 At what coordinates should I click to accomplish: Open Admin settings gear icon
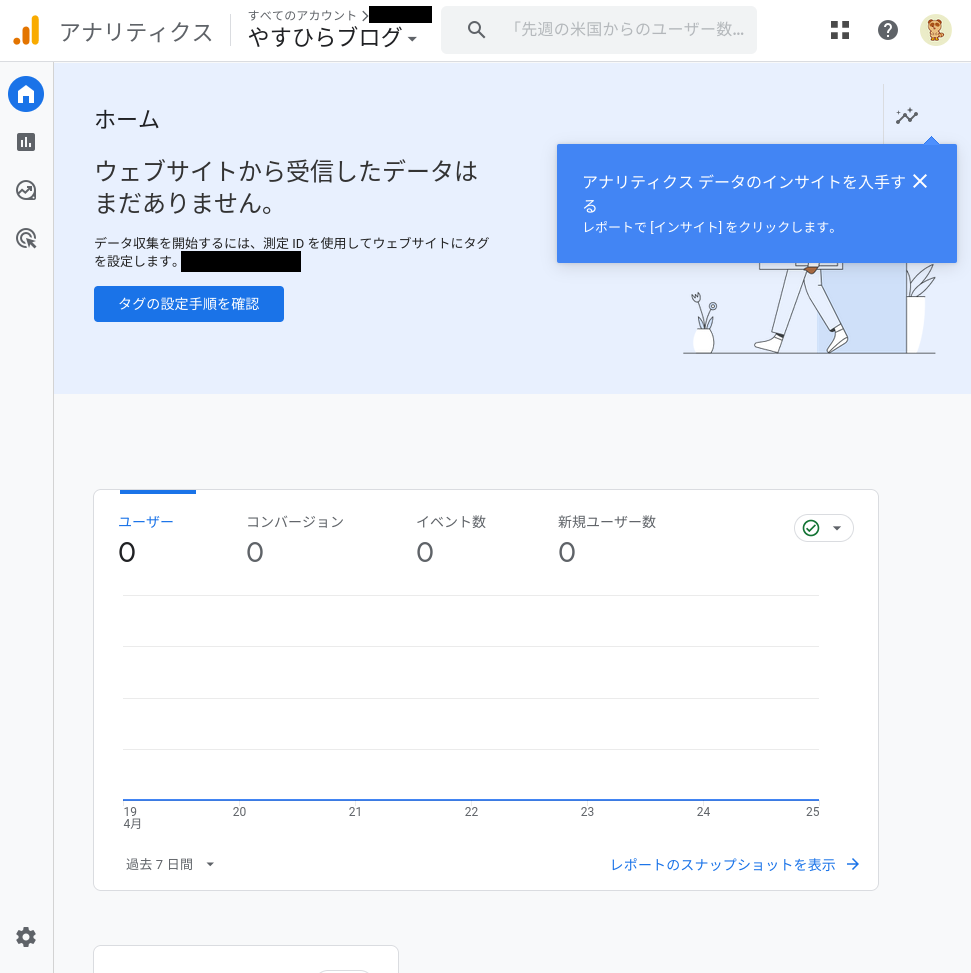[x=26, y=937]
